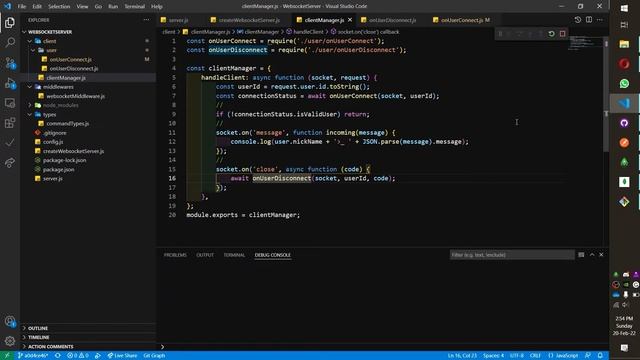Open the Explorer view in activity bar
The width and height of the screenshot is (640, 360).
pos(10,22)
